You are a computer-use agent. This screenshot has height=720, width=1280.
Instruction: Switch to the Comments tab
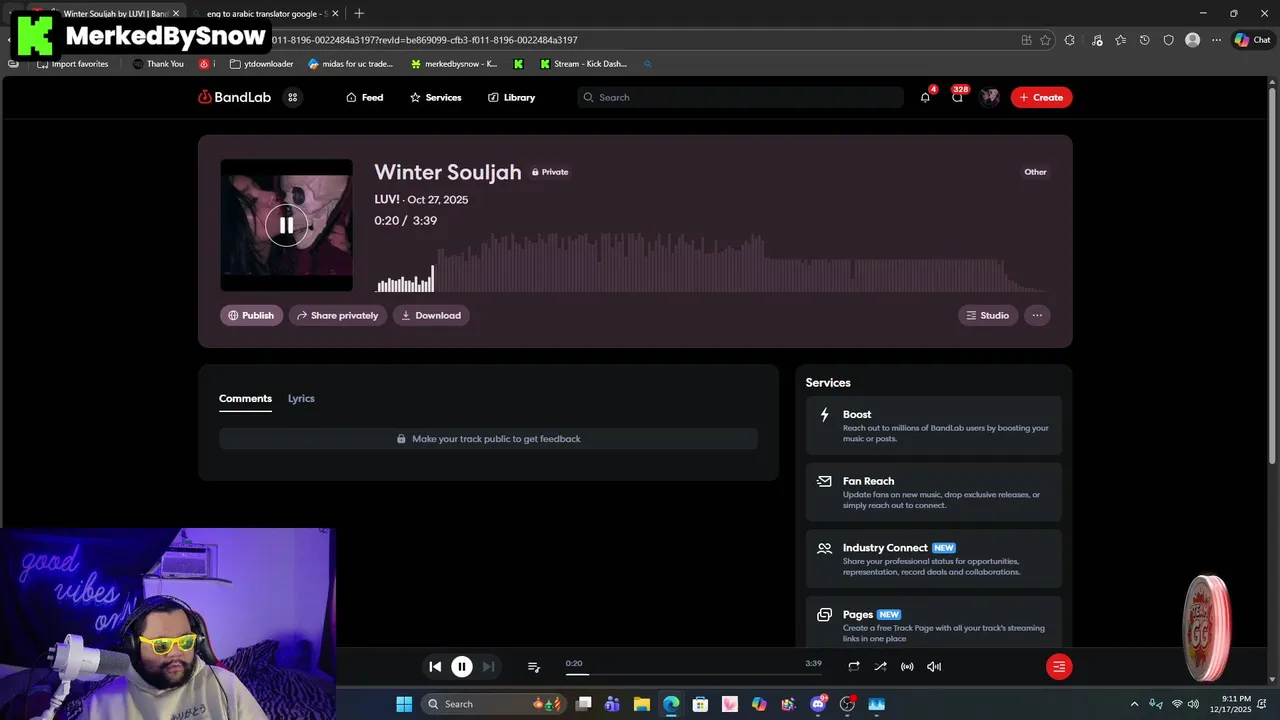245,398
